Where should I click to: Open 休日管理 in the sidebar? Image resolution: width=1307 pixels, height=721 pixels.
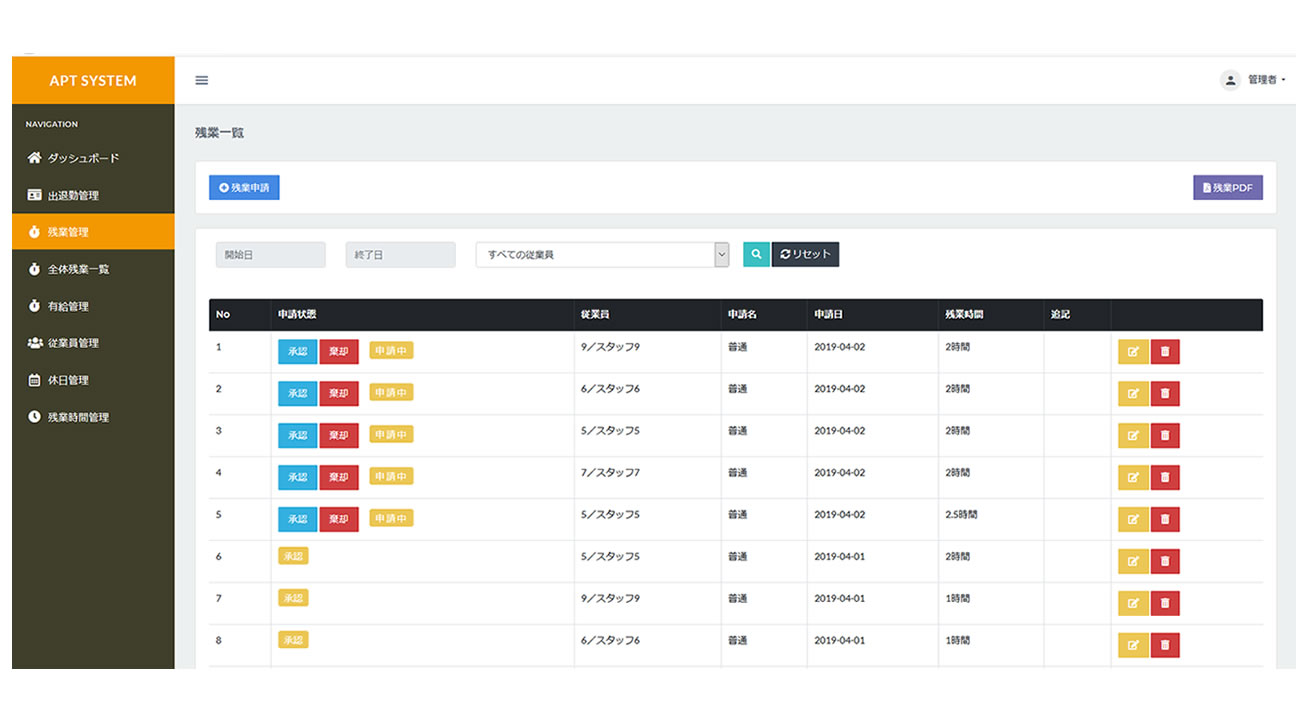(x=68, y=380)
